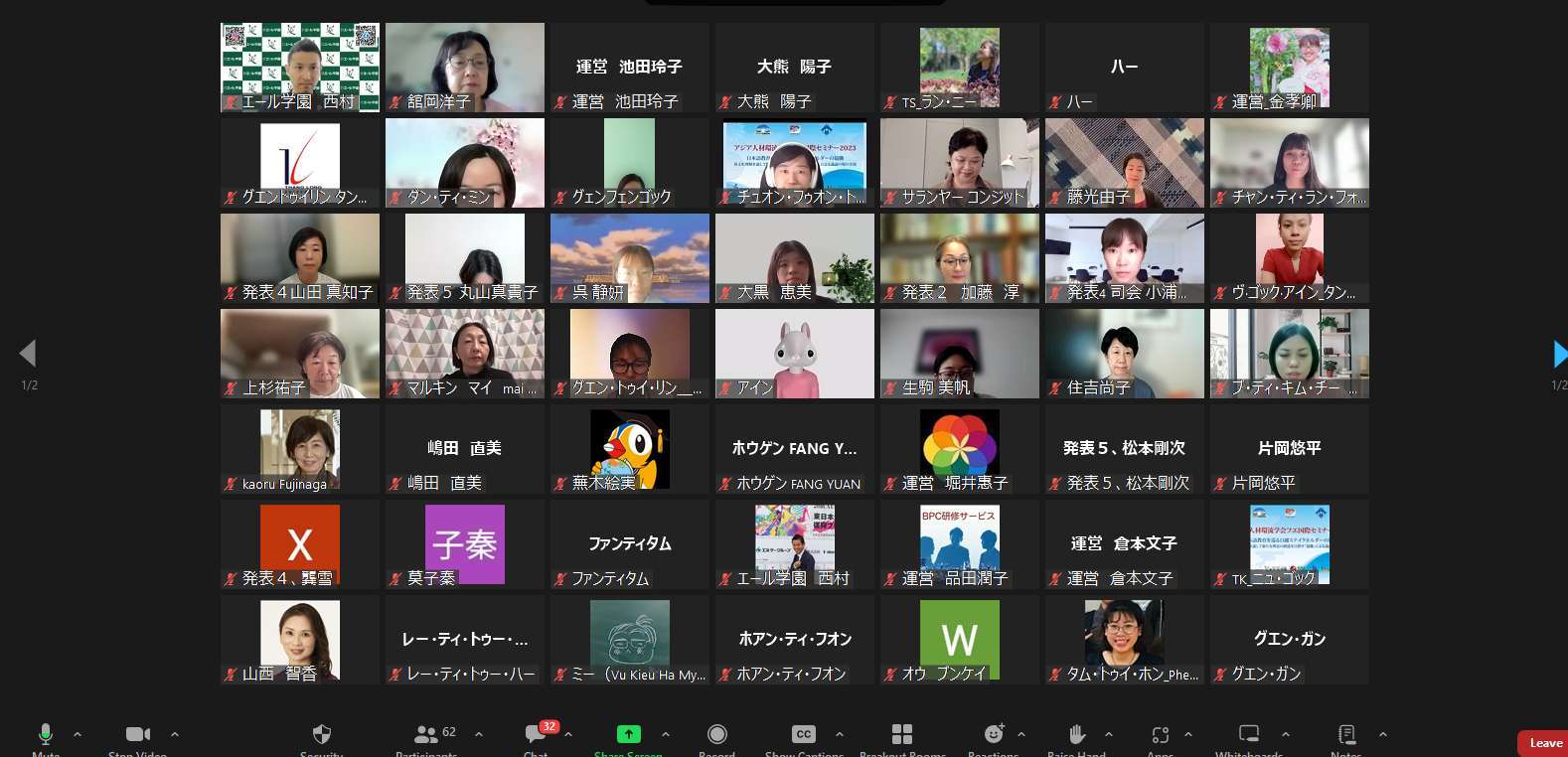Click the Security shield icon
The height and width of the screenshot is (757, 1568).
[321, 734]
